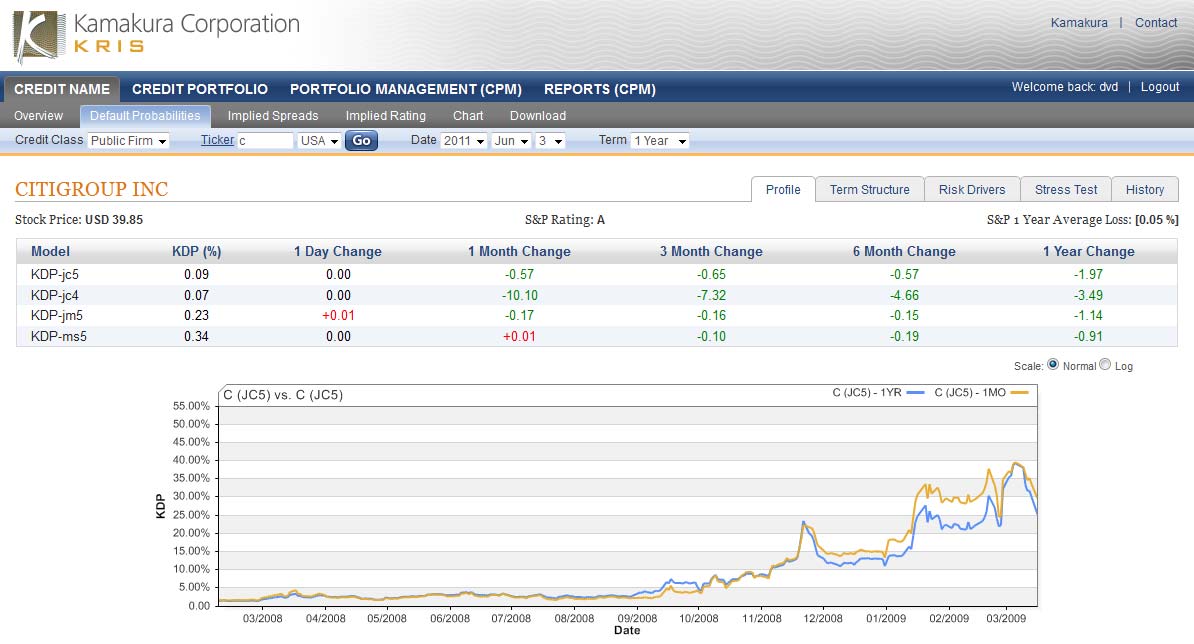Click the Ticker link

(217, 140)
